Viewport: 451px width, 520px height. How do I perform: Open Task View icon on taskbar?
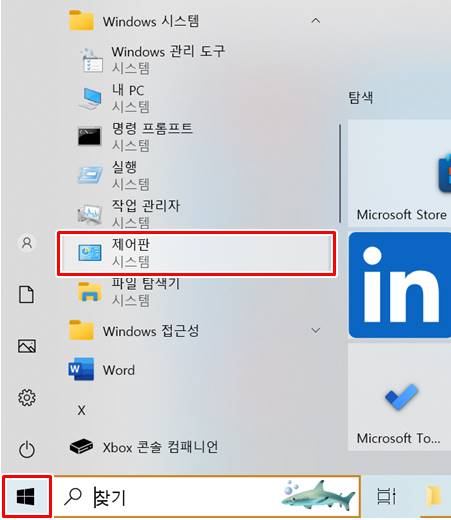[386, 496]
